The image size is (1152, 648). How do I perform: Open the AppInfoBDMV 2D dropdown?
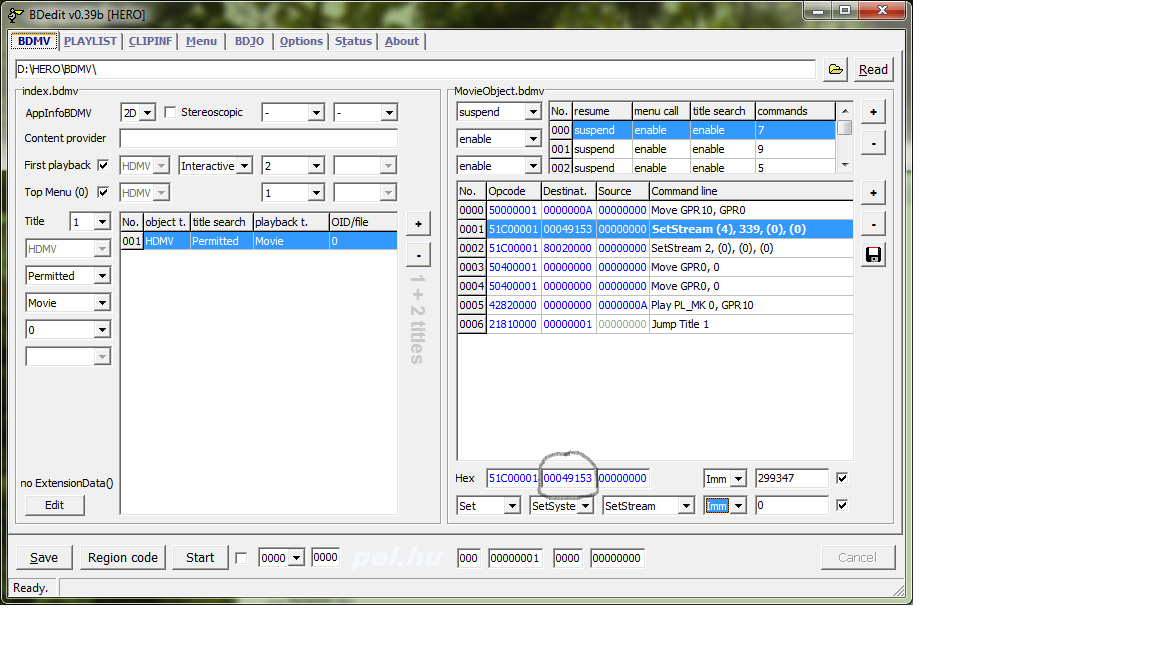(148, 113)
